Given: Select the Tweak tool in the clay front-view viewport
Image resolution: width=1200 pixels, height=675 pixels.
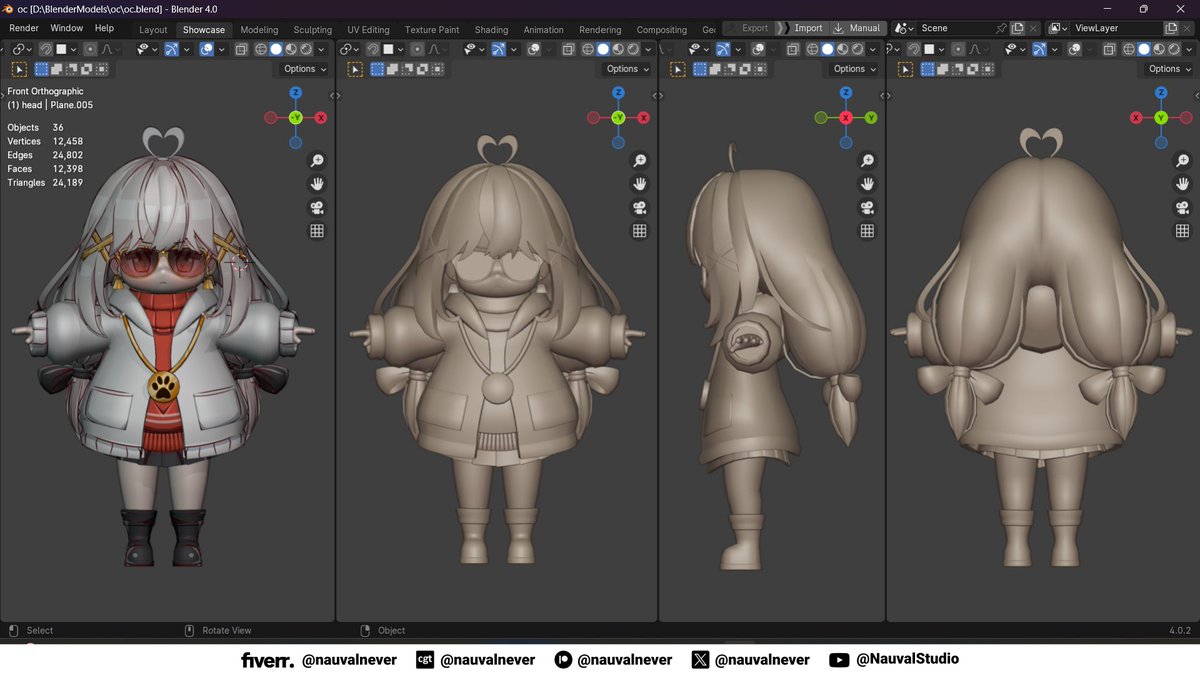Looking at the screenshot, I should coord(355,69).
